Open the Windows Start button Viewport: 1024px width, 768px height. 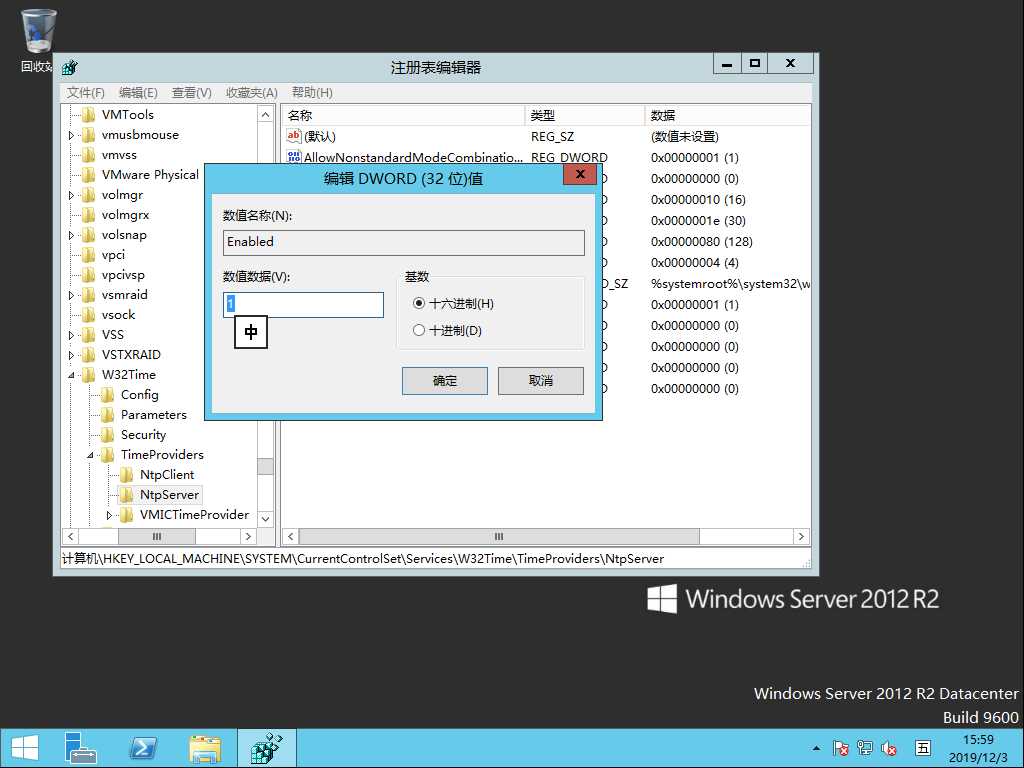(x=25, y=748)
